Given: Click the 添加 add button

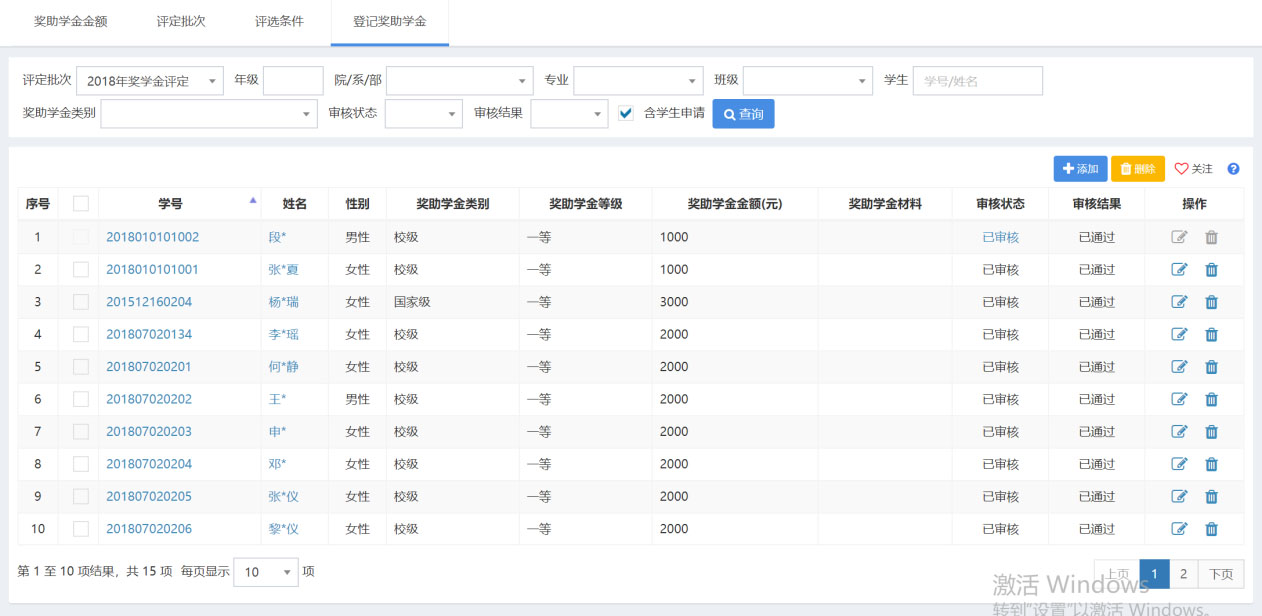Looking at the screenshot, I should (1080, 169).
